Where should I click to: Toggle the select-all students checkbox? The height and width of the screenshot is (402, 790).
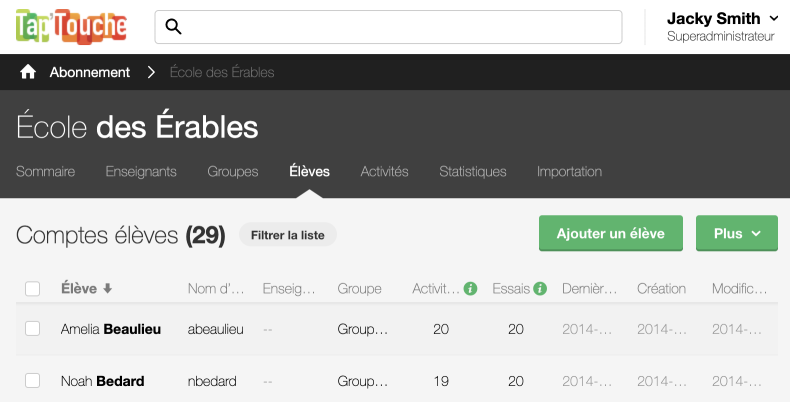pyautogui.click(x=33, y=289)
